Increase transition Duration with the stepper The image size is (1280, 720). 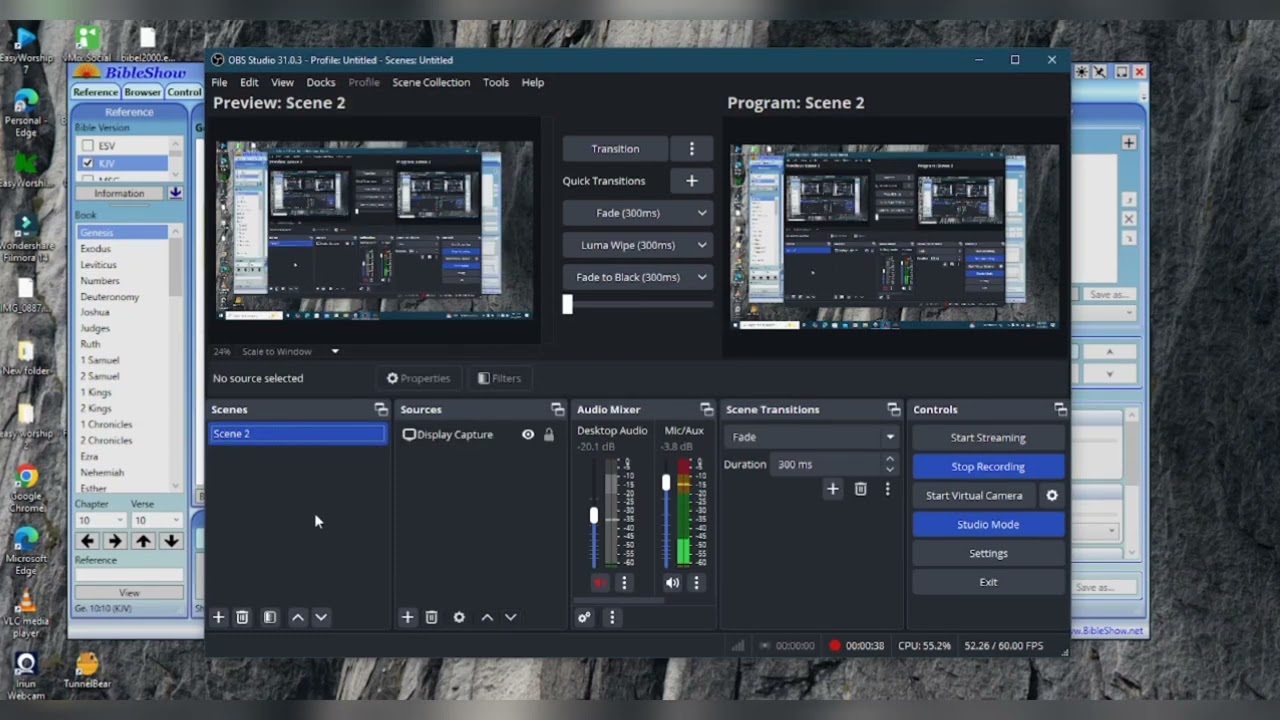[x=889, y=459]
